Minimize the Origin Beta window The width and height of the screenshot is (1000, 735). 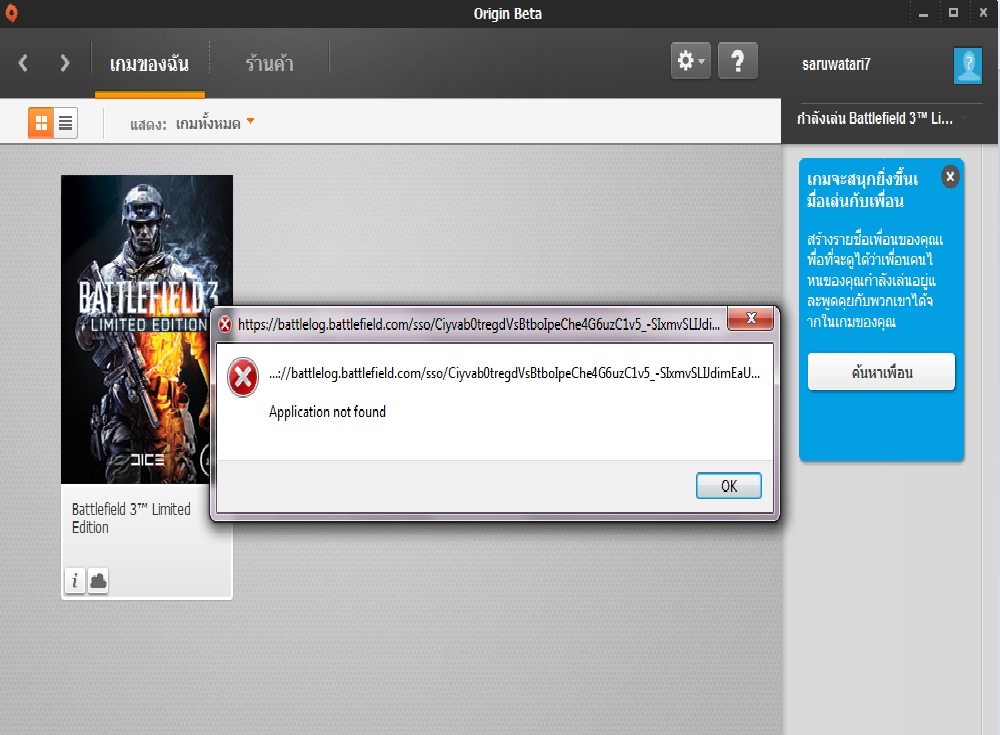(923, 13)
